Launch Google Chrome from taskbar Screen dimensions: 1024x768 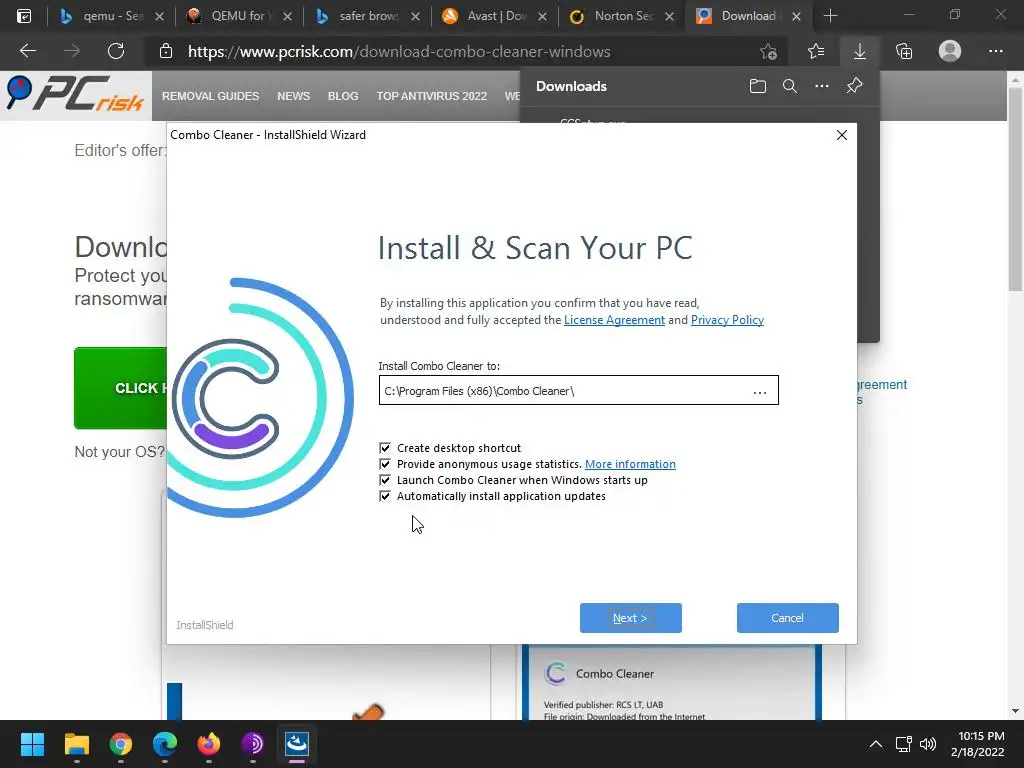tap(121, 744)
